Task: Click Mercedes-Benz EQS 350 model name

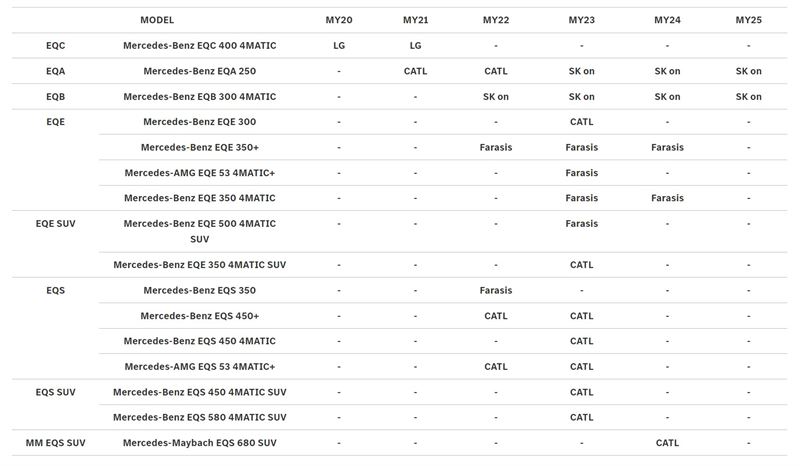Action: pyautogui.click(x=199, y=290)
